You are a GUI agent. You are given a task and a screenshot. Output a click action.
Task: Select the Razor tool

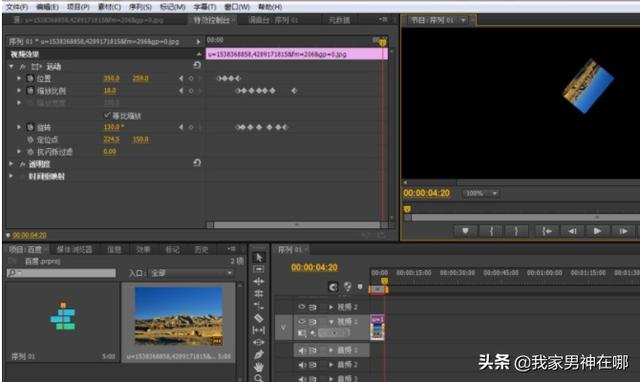tap(259, 318)
